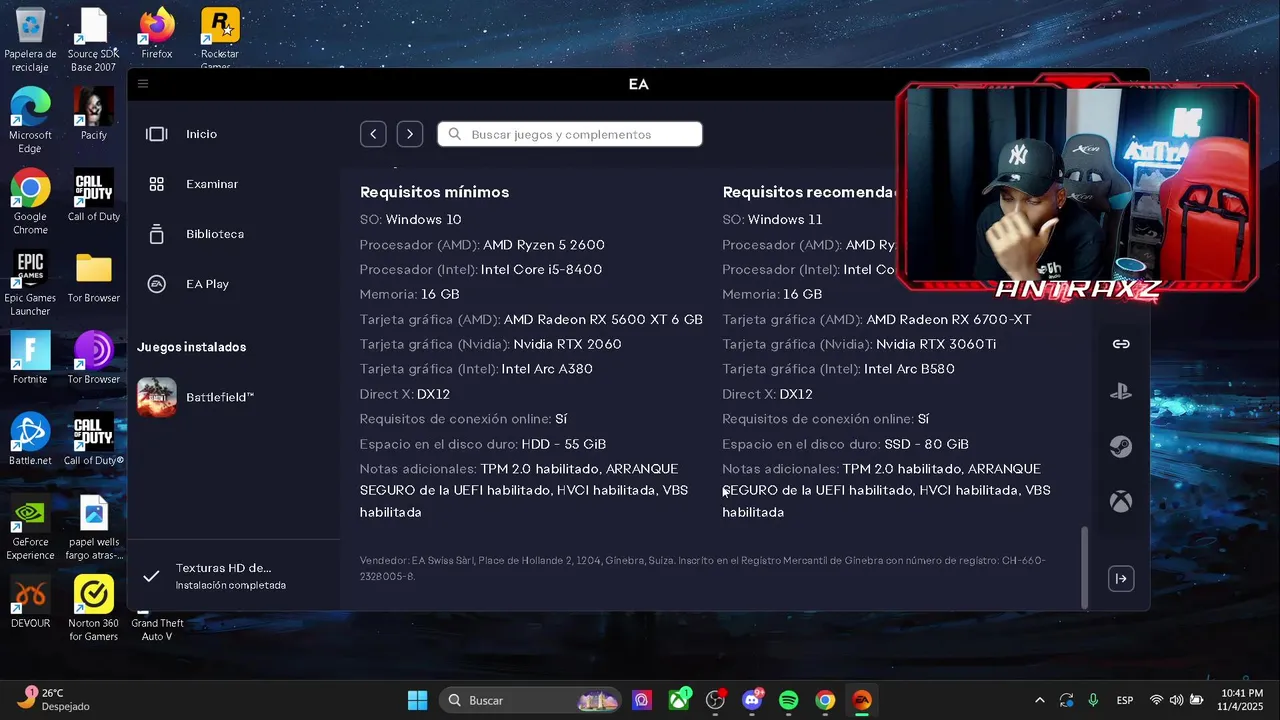Click the Nvidia RTX 2060 value
This screenshot has width=1280, height=720.
point(567,344)
